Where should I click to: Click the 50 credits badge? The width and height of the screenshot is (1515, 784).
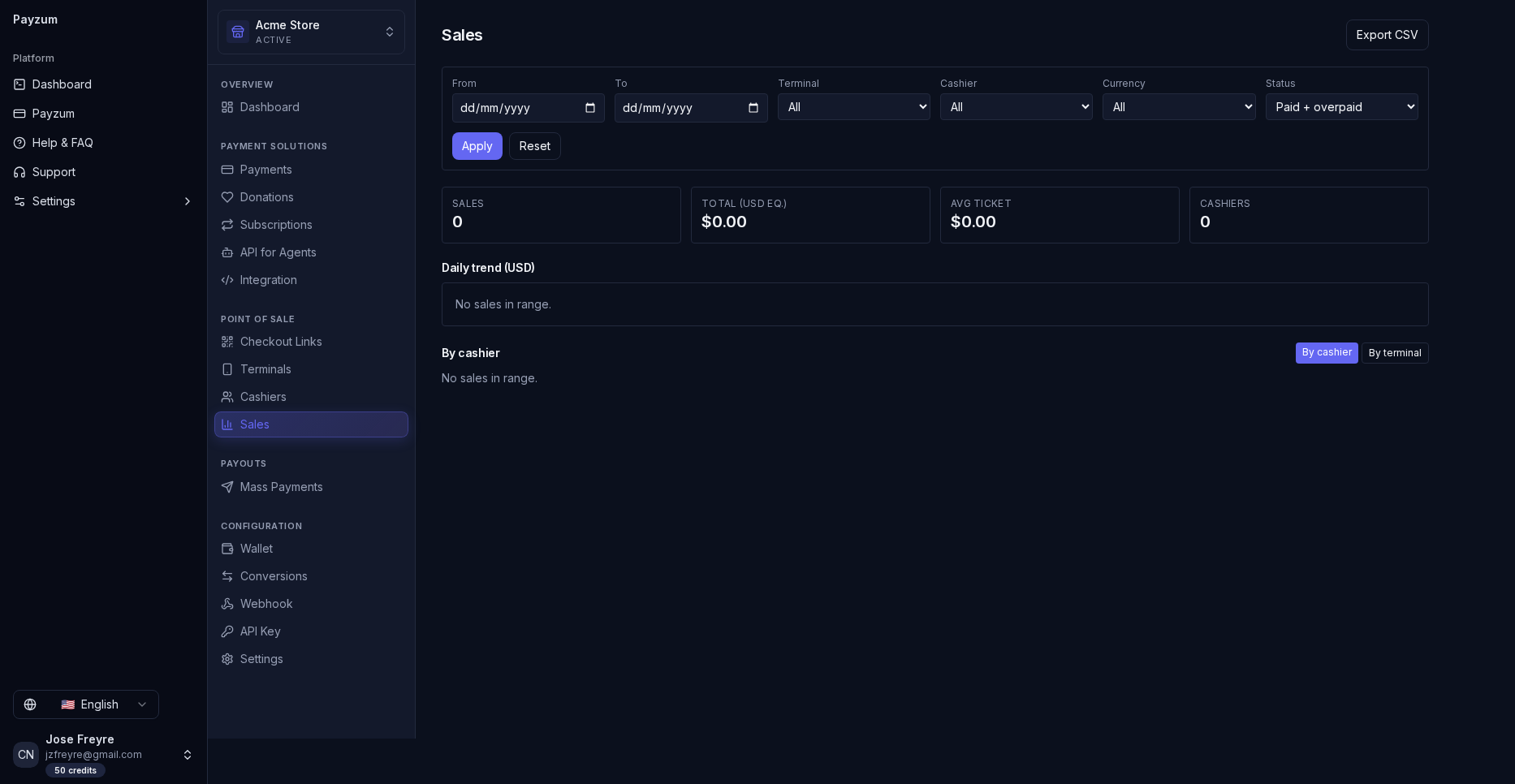coord(76,770)
